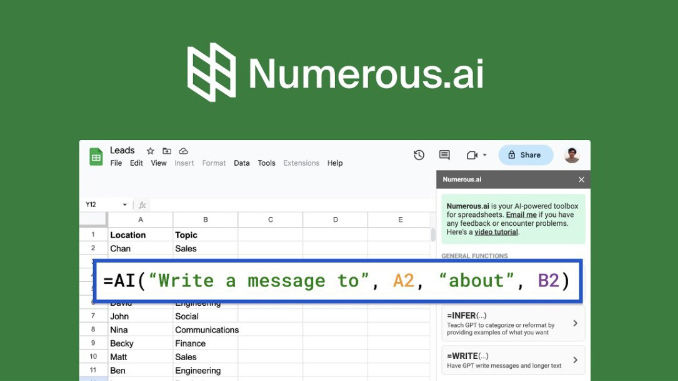Click the cell containing Chan
The image size is (678, 381).
click(141, 248)
